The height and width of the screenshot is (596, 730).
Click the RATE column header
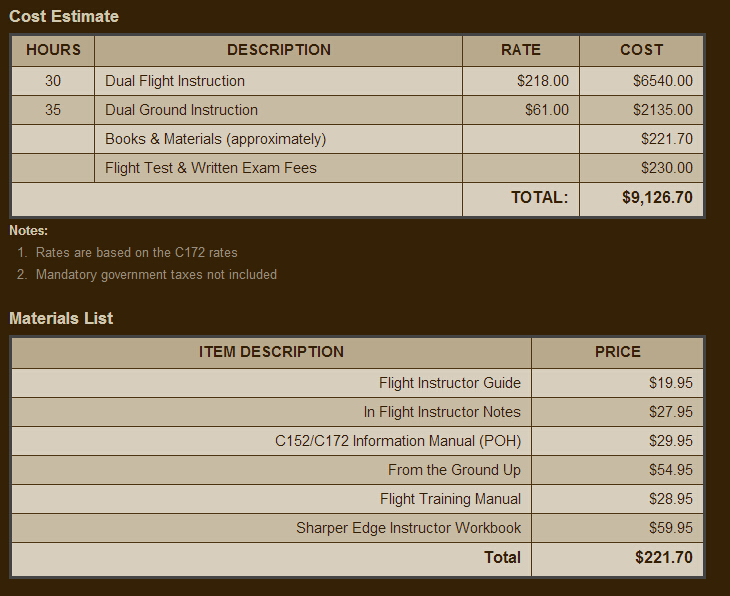pos(521,50)
